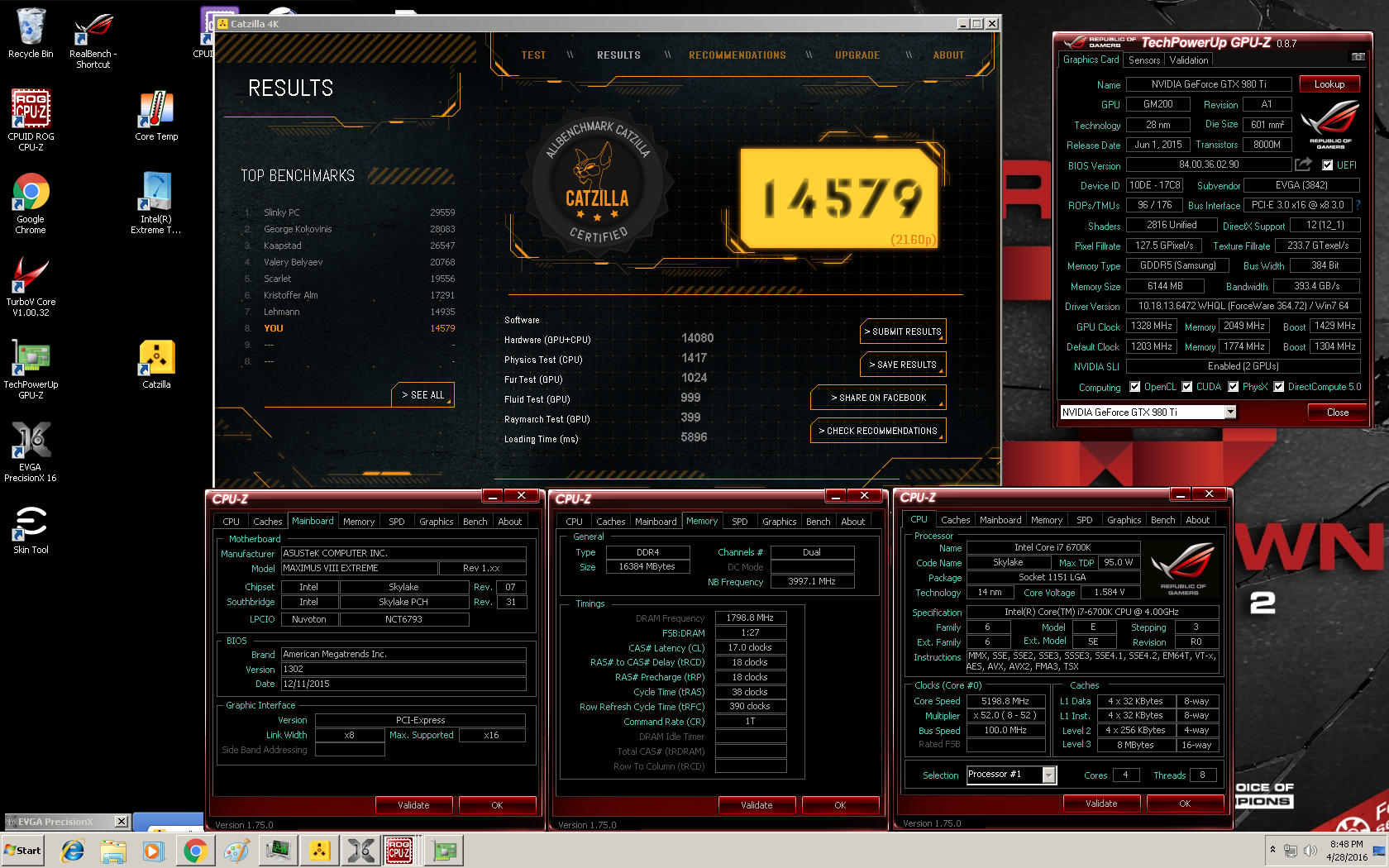Viewport: 1389px width, 868px height.
Task: Launch TurboV Core desktop icon
Action: (x=31, y=286)
